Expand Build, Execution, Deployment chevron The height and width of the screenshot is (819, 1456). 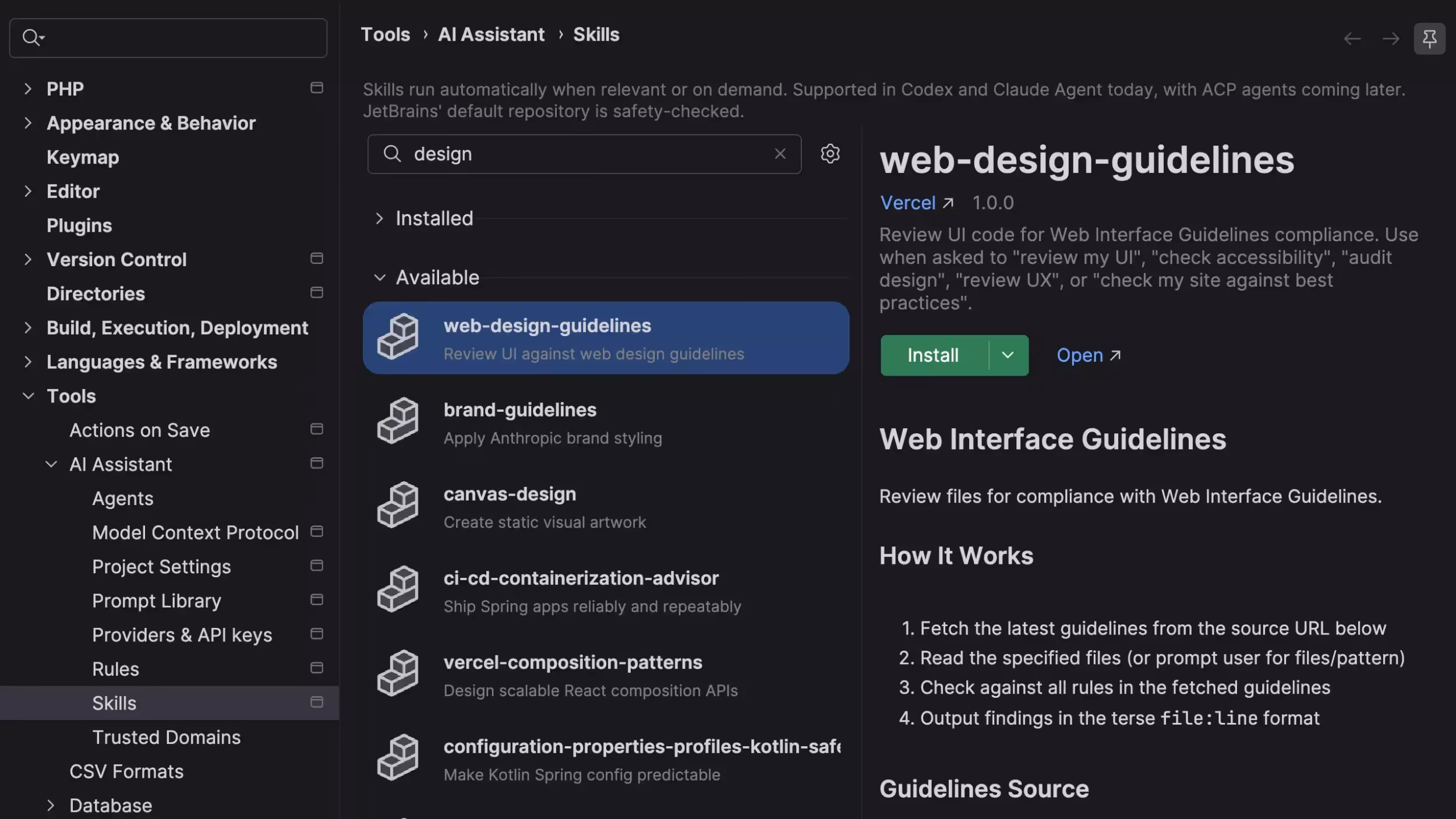[x=27, y=327]
